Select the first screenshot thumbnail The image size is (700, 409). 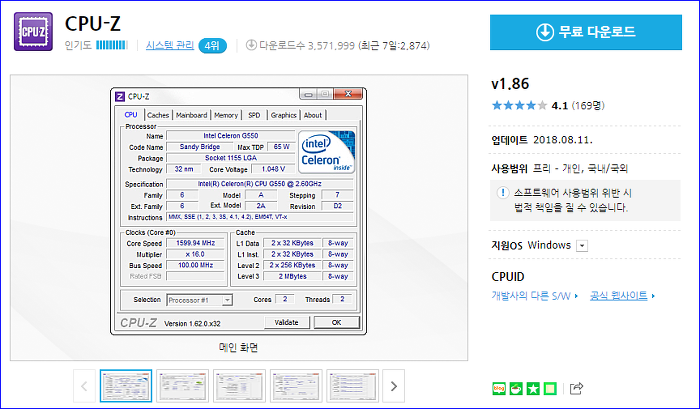click(x=126, y=386)
